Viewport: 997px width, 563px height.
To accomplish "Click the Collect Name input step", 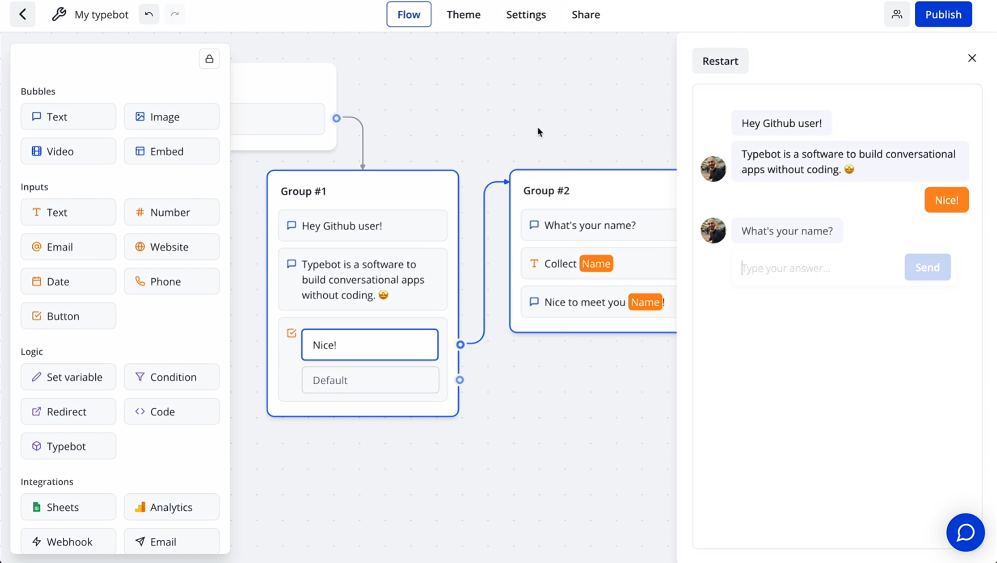I will click(x=598, y=264).
